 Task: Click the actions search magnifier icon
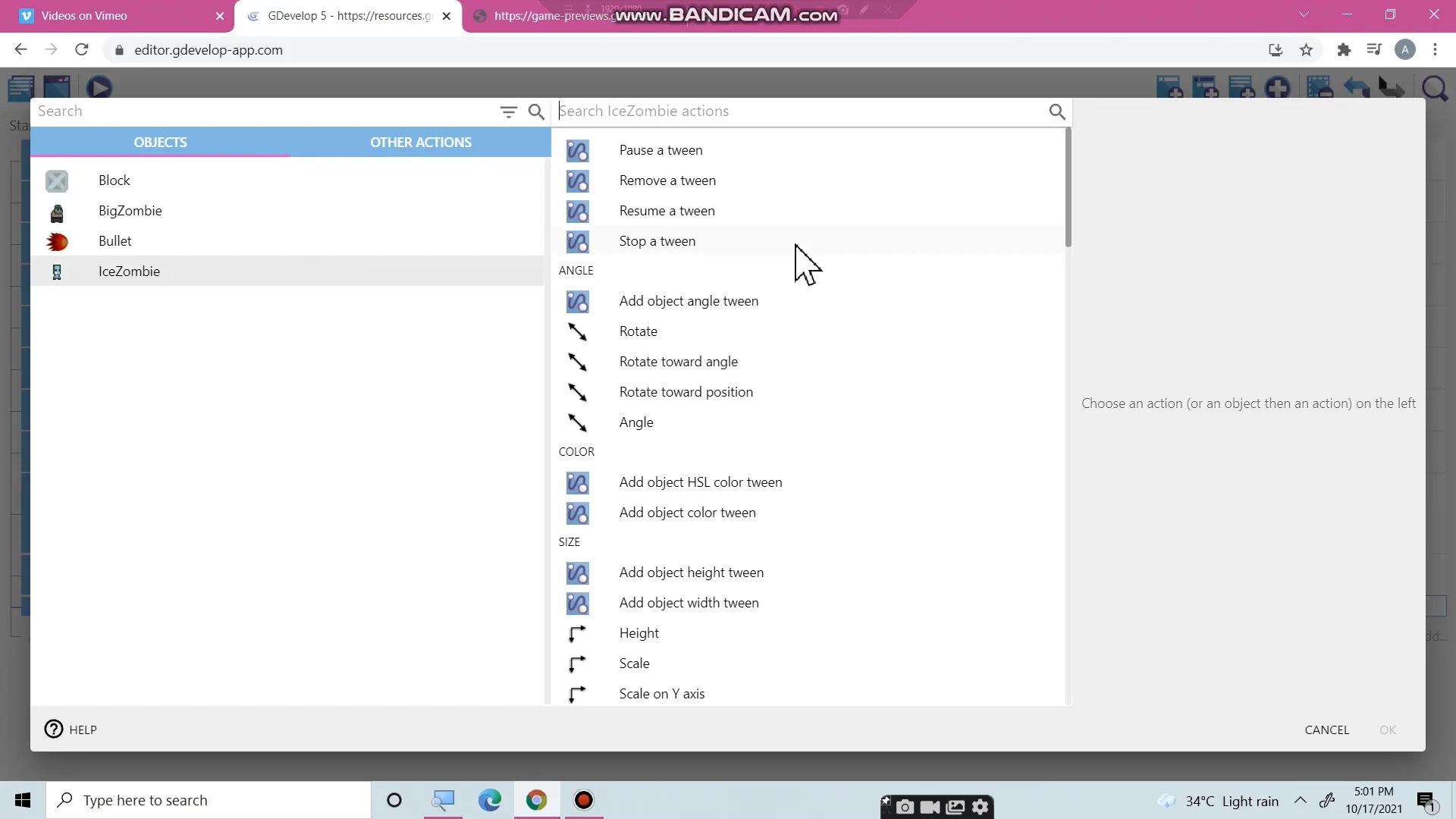point(1057,111)
